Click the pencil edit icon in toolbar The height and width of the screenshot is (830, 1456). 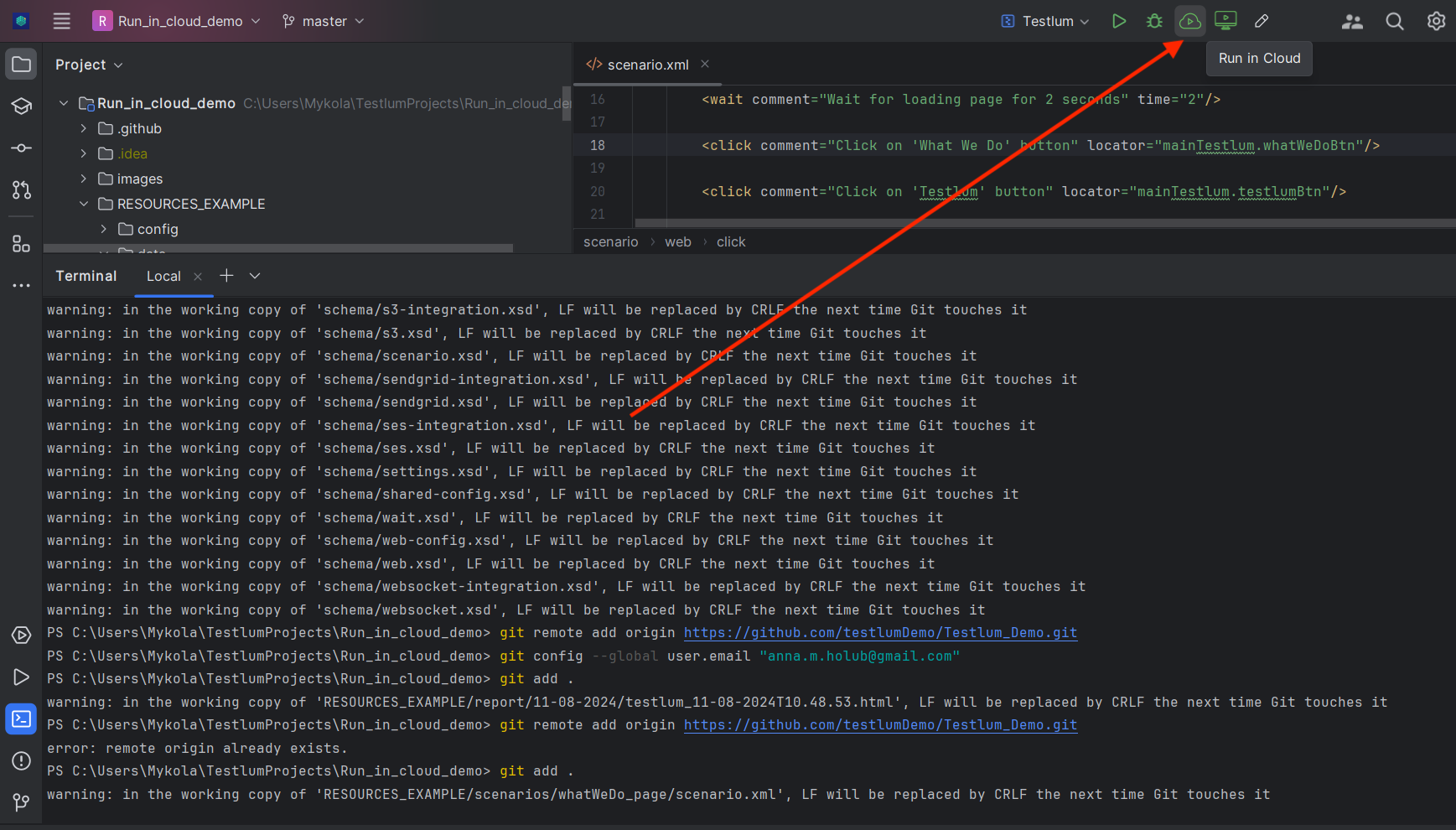pos(1262,21)
